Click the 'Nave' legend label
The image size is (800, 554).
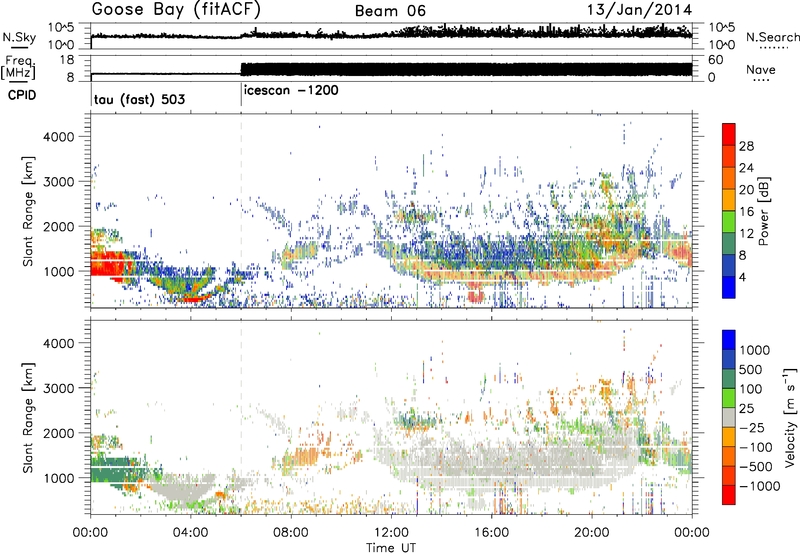[x=761, y=69]
